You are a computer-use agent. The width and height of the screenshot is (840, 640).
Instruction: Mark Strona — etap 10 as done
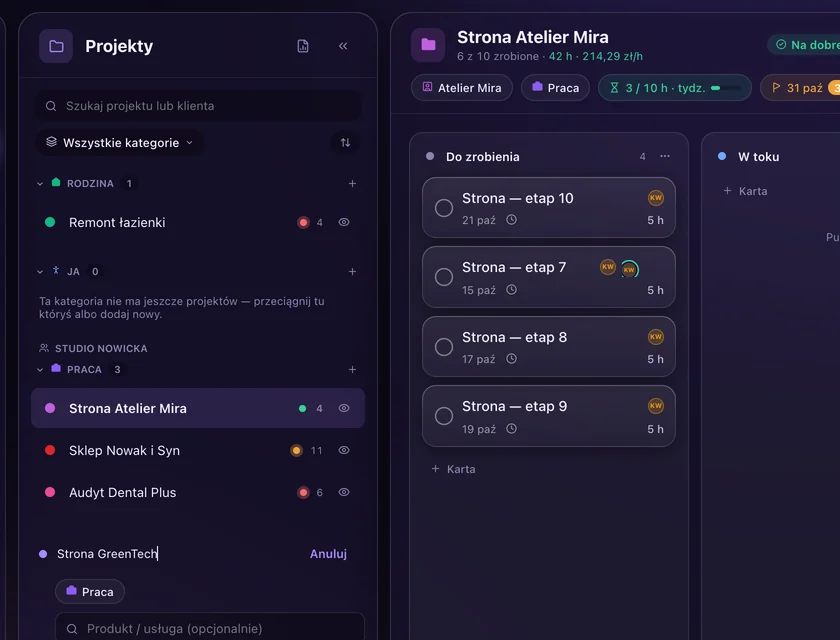pos(444,208)
